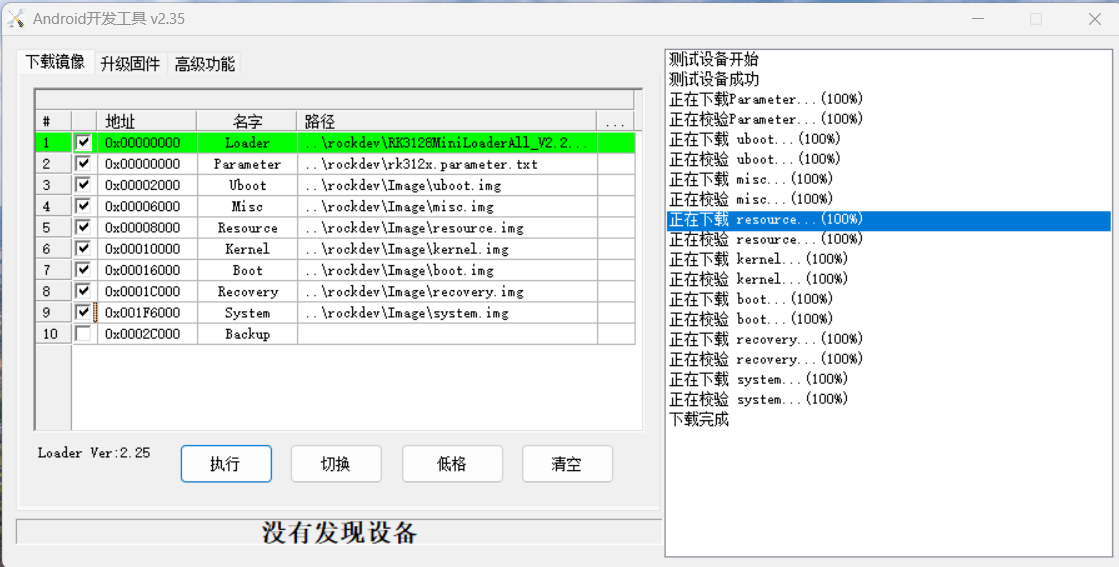Select address 0x00002000 in Uboot row
The height and width of the screenshot is (567, 1119).
coord(147,185)
